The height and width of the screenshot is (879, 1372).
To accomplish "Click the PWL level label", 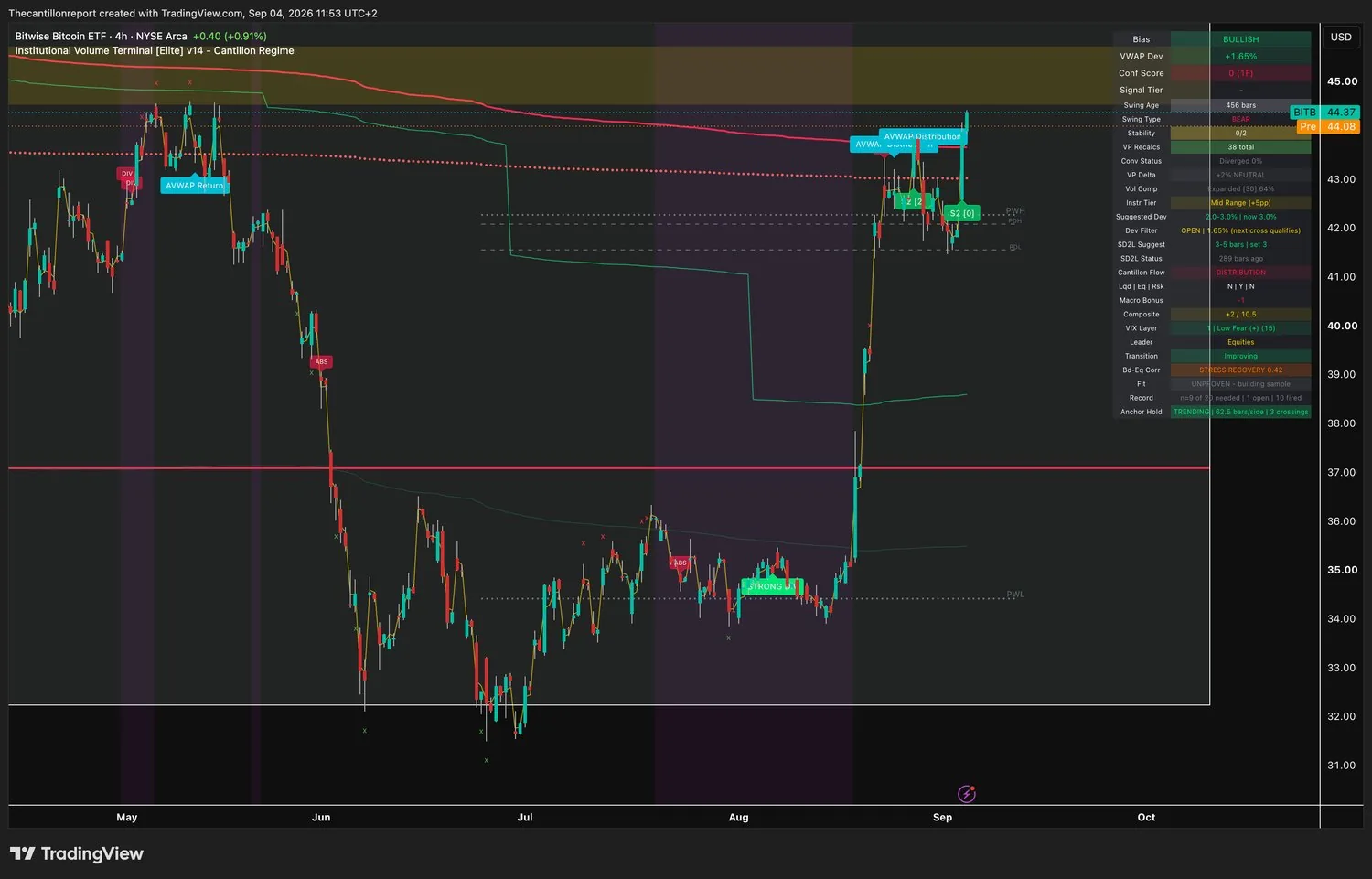I will [x=1015, y=595].
